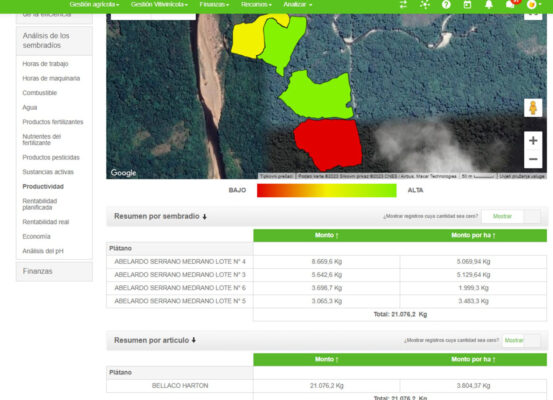Image resolution: width=553 pixels, height=400 pixels.
Task: Open Economía report in sidebar
Action: tap(36, 236)
